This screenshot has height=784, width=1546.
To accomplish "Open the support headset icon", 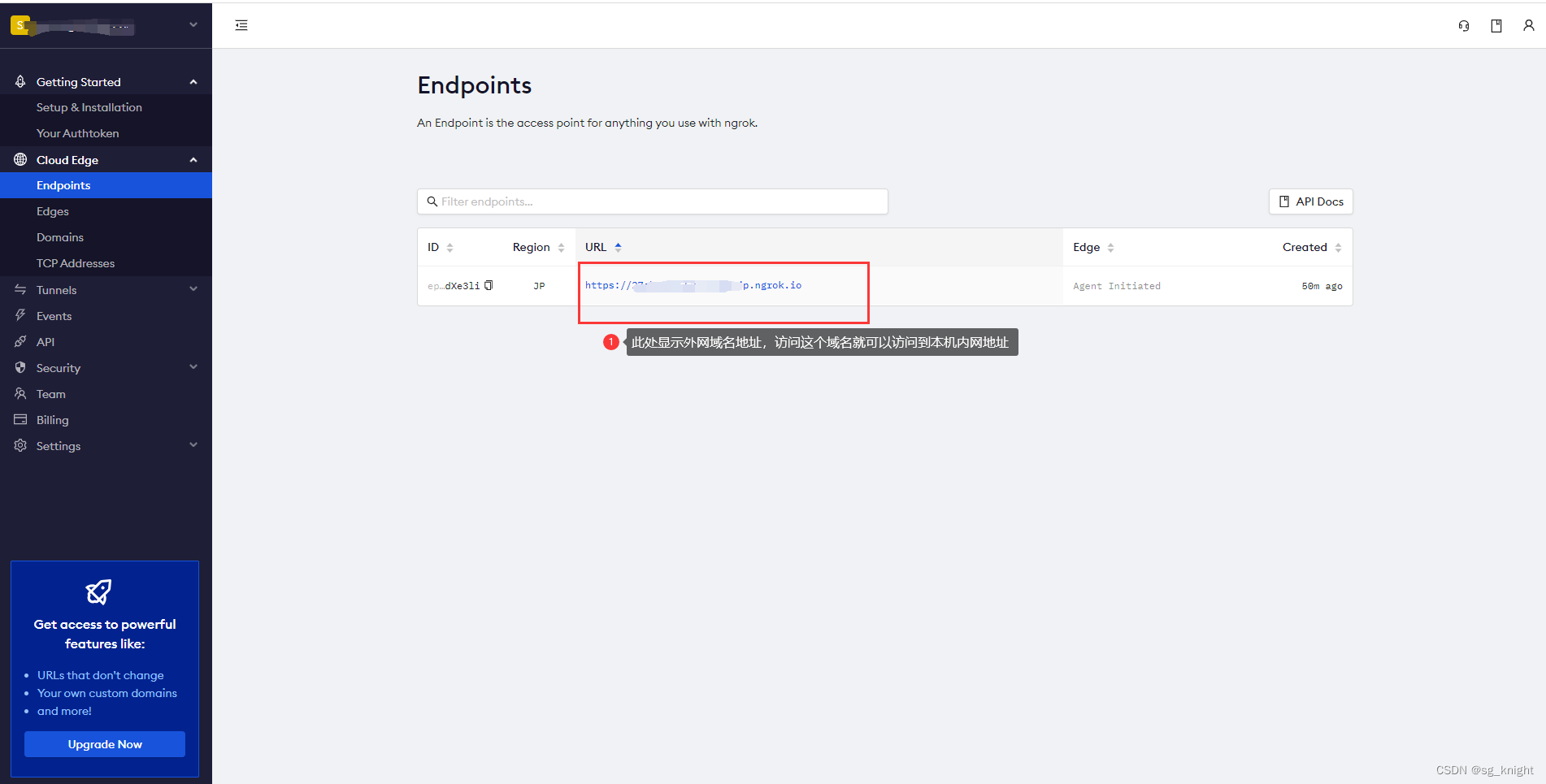I will [x=1464, y=26].
